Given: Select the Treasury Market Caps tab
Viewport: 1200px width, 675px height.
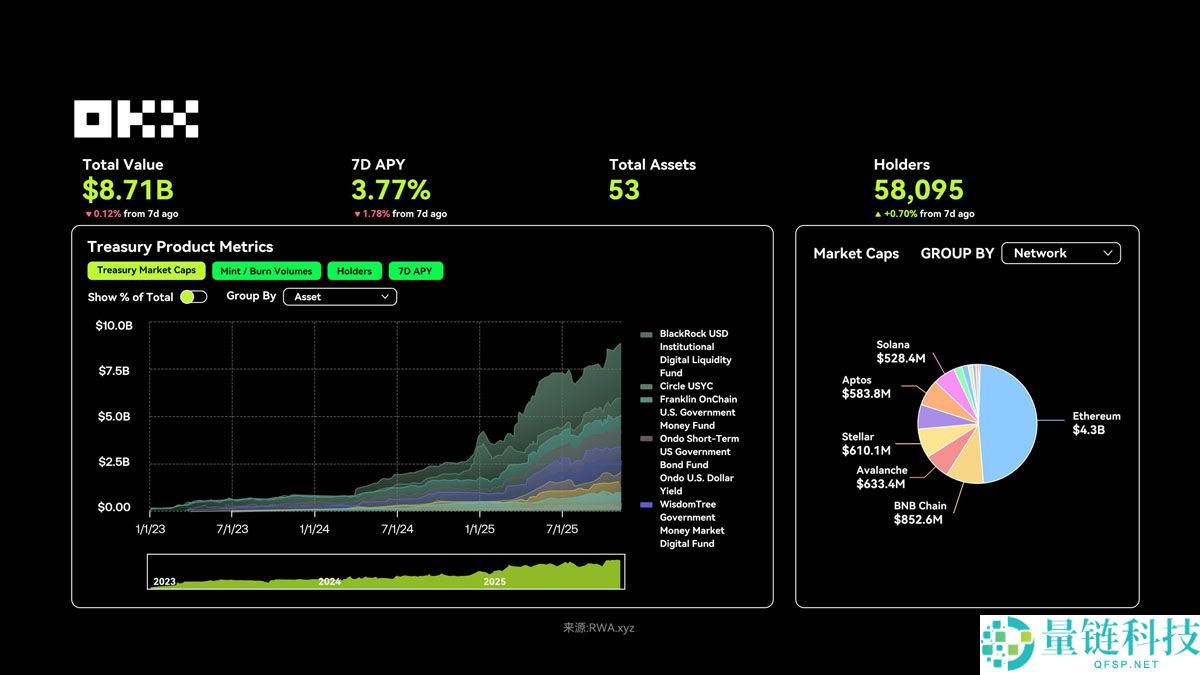Looking at the screenshot, I should coord(146,271).
